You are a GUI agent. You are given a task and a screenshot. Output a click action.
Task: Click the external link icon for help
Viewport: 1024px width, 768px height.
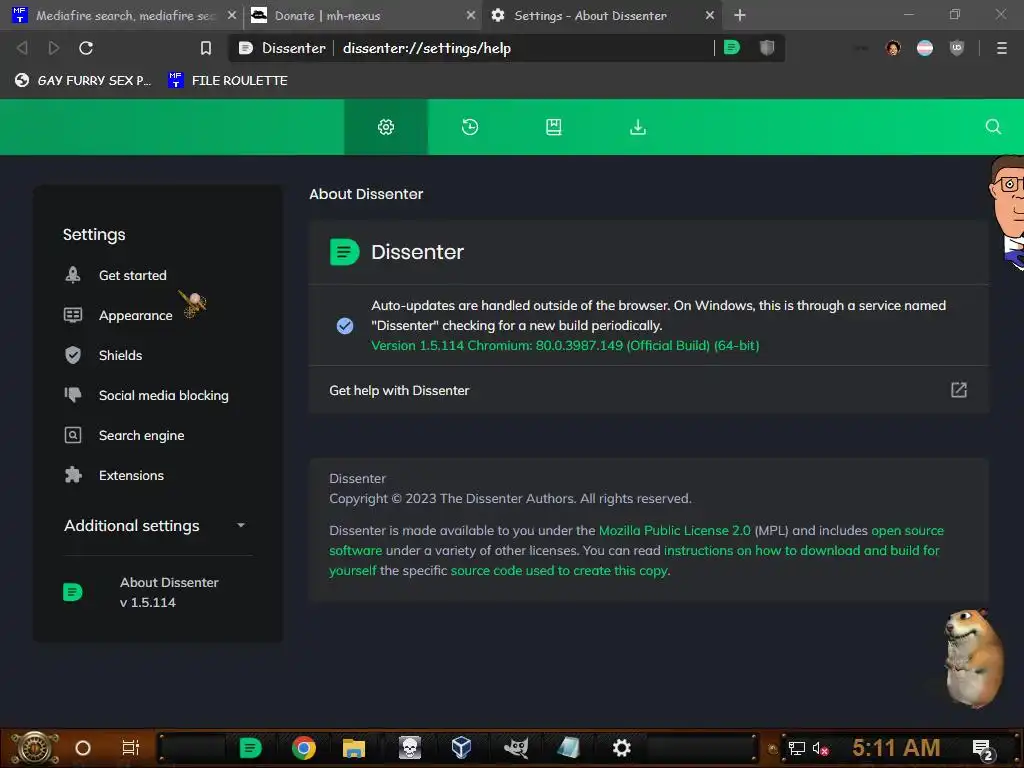tap(958, 390)
